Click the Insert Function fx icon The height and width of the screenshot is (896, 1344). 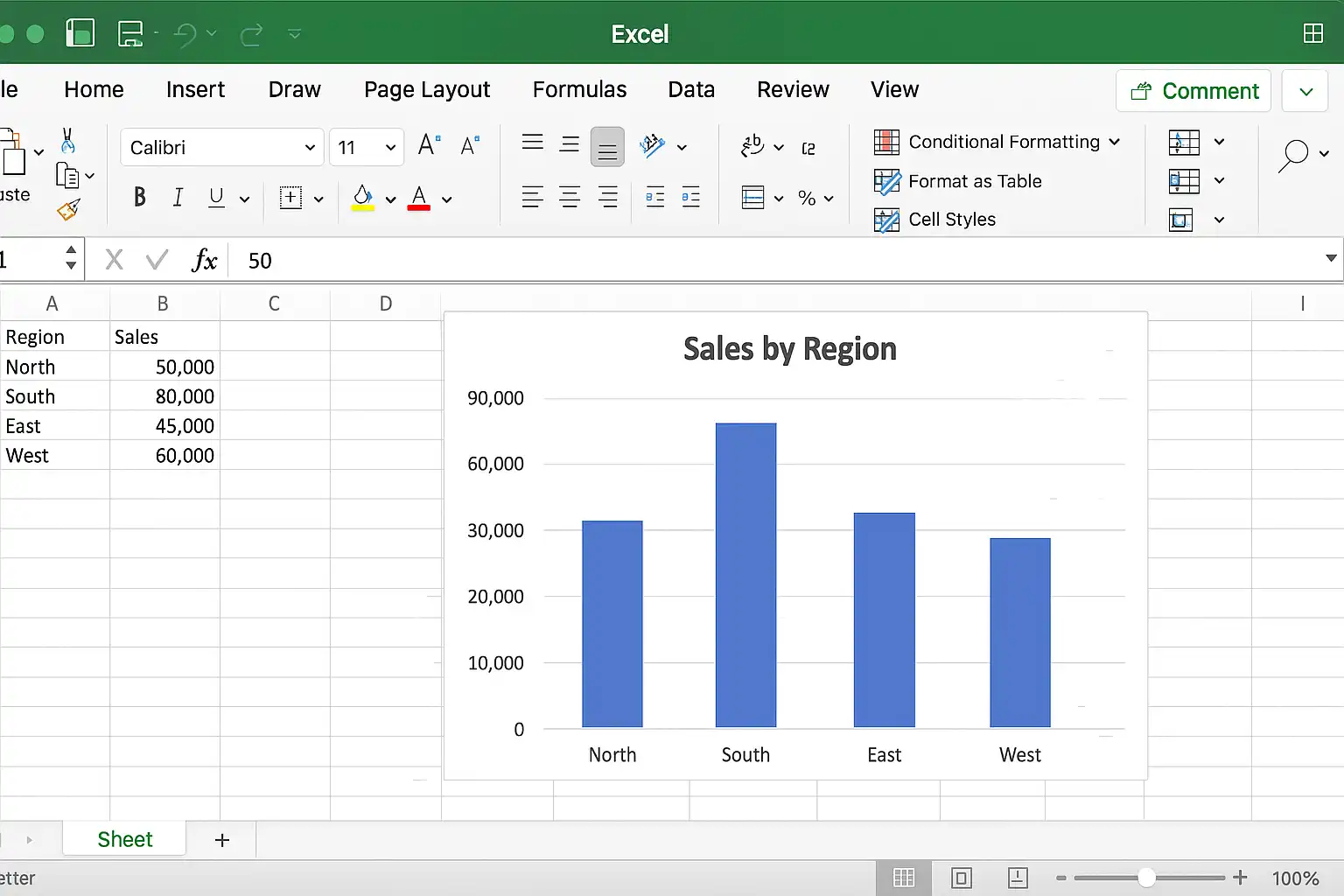pyautogui.click(x=204, y=260)
